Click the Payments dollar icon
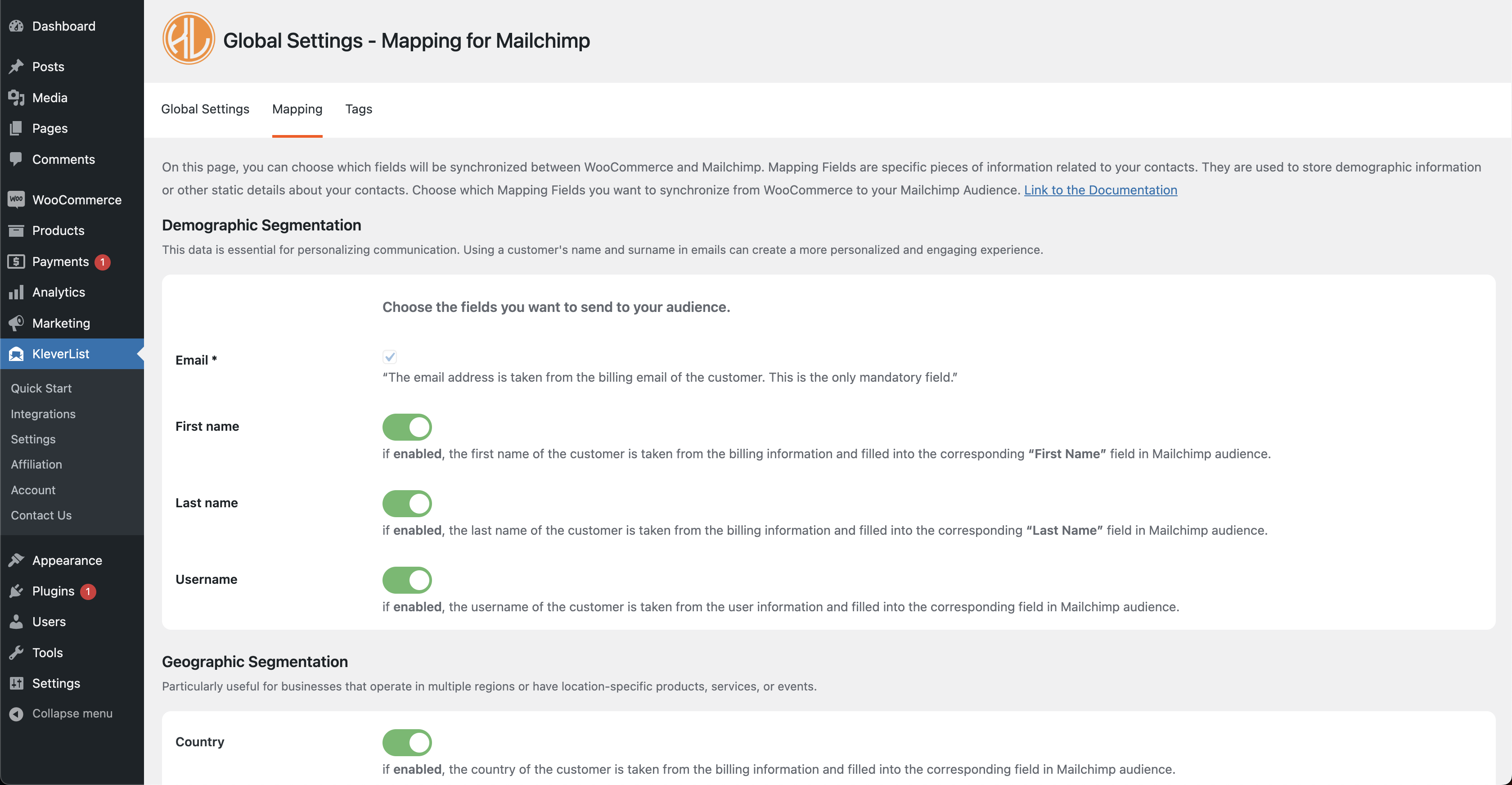Screen dimensions: 1512x785 tap(17, 261)
